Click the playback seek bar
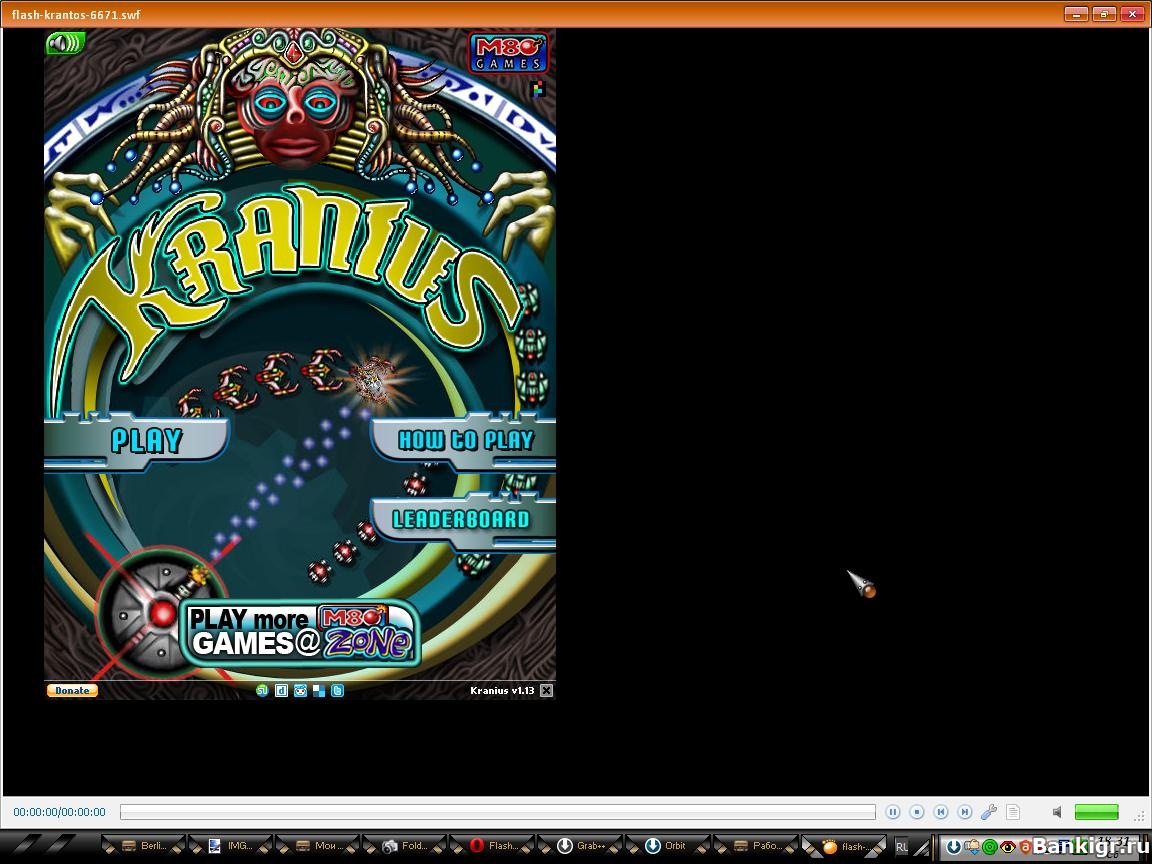The height and width of the screenshot is (864, 1152). [x=497, y=812]
